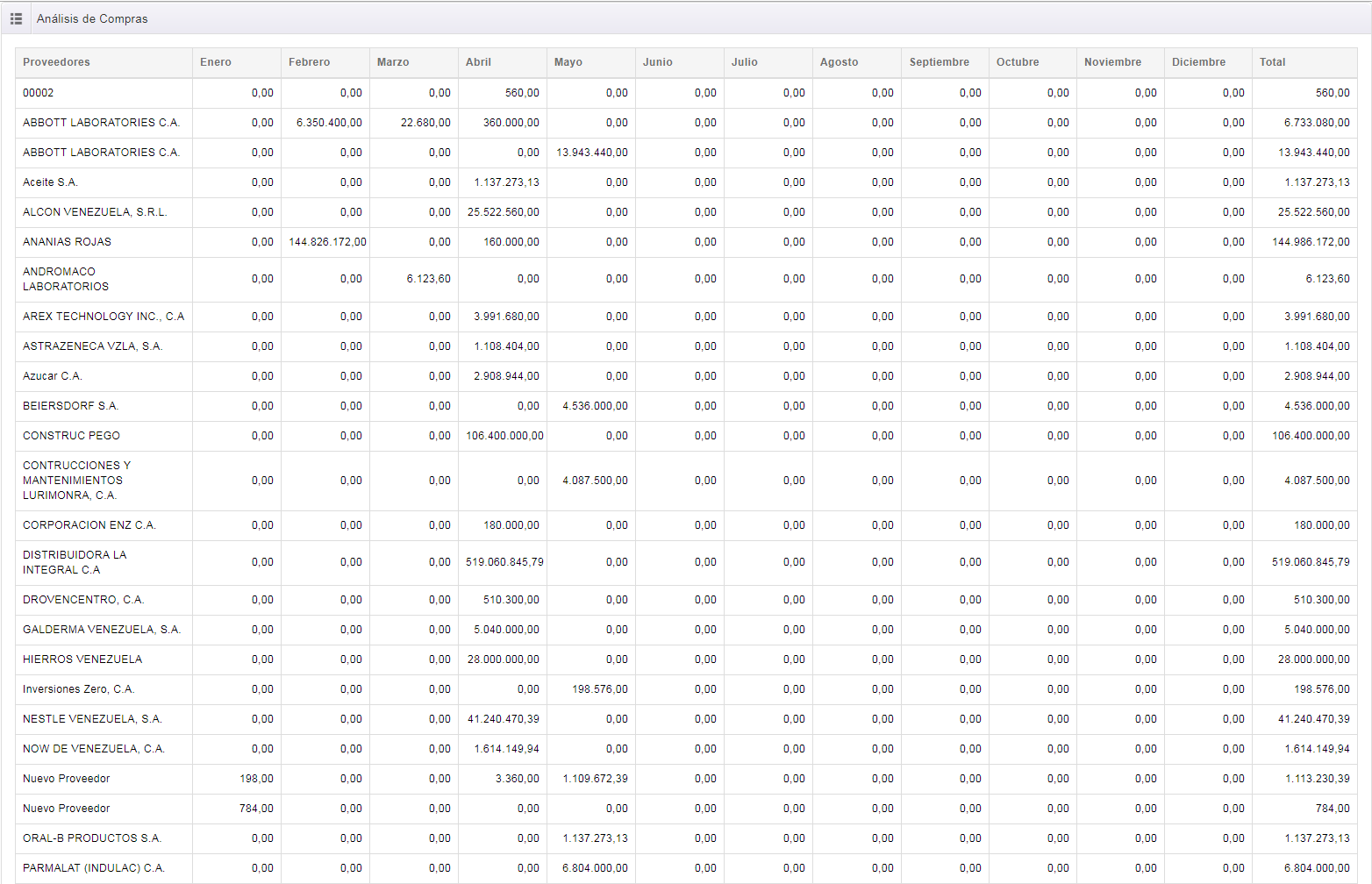Click the Diciembre column header
1372x884 pixels.
(1209, 62)
